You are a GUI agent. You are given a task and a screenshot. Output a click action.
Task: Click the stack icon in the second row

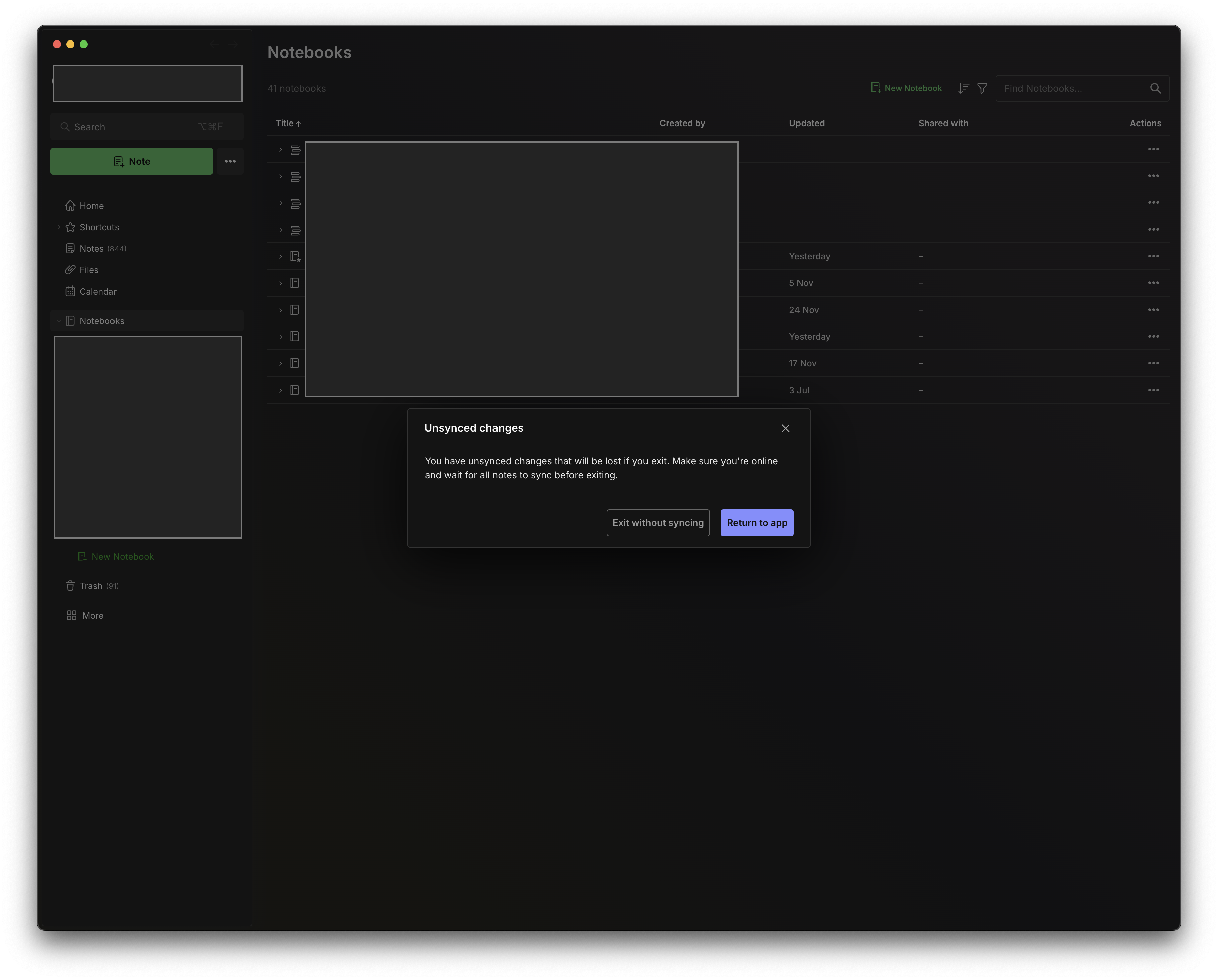click(295, 177)
